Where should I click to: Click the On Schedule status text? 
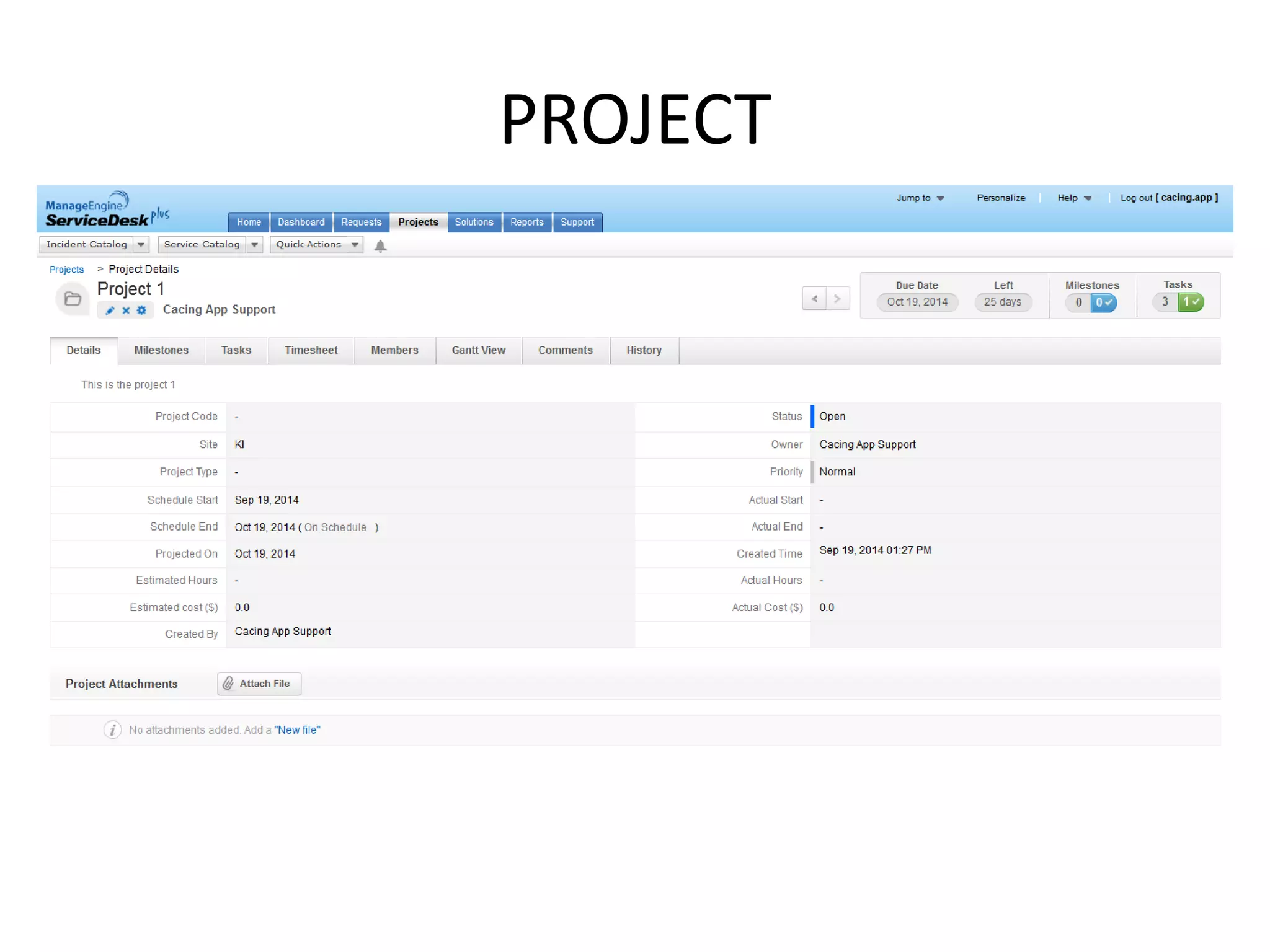[x=335, y=527]
